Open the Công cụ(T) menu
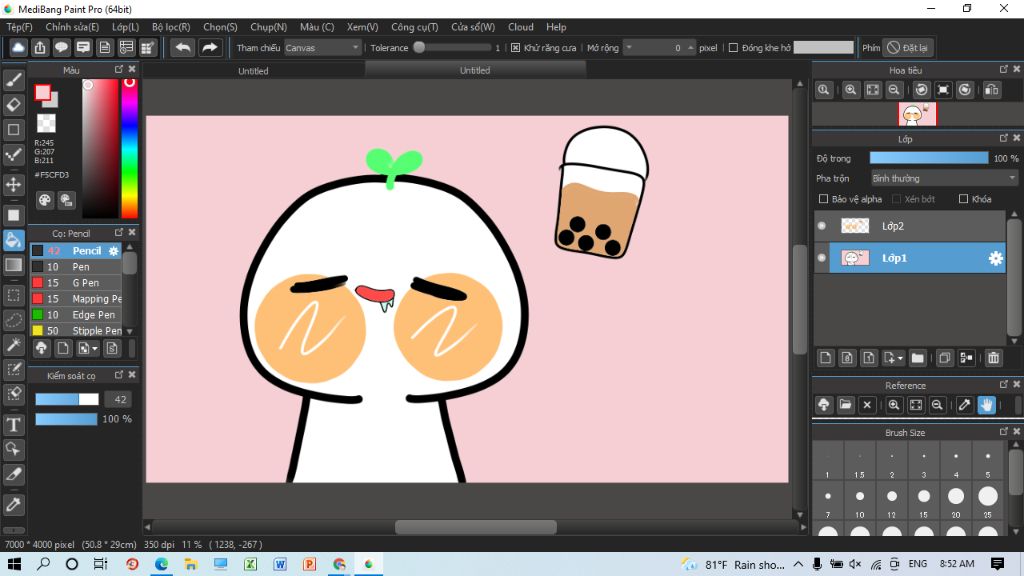Screen dimensions: 1024x576 point(413,27)
